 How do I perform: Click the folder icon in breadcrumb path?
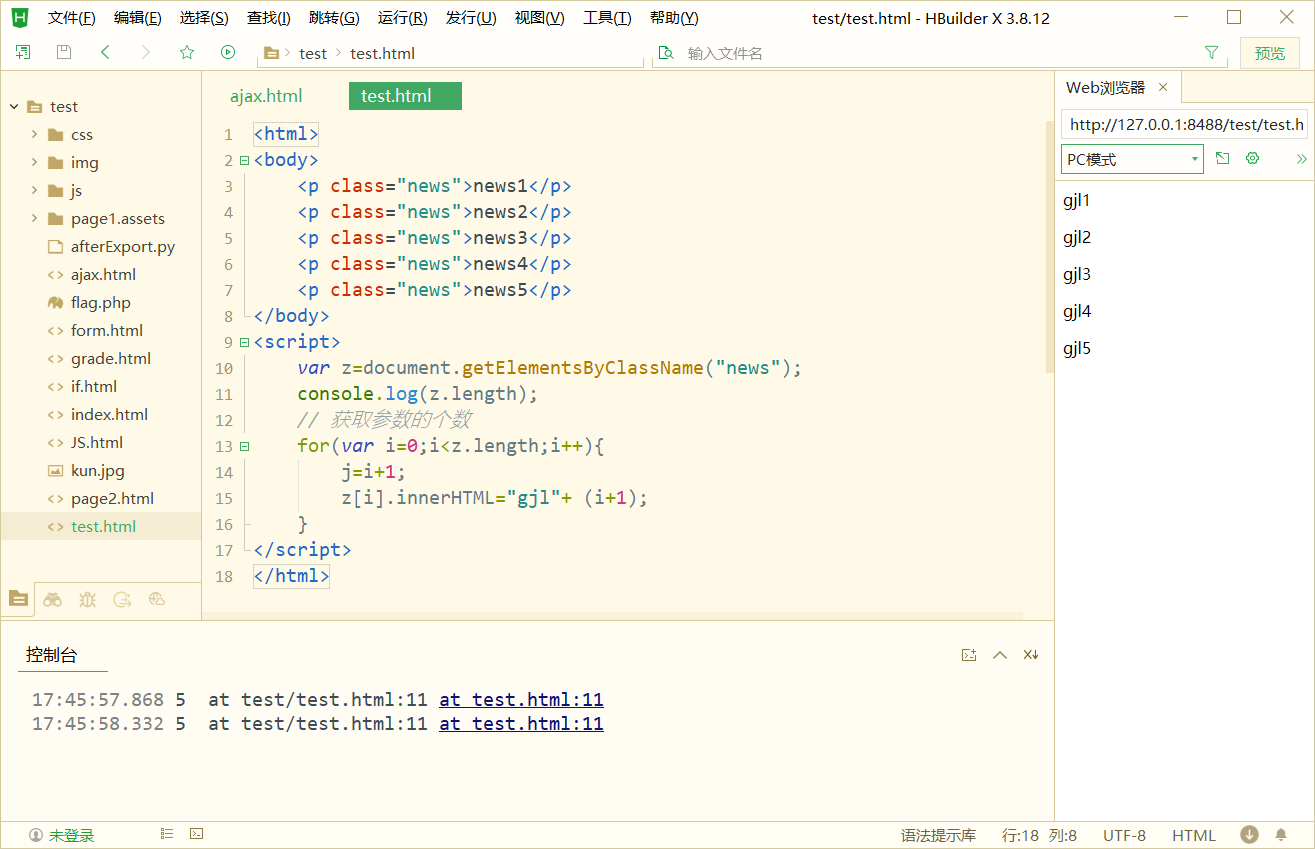click(271, 53)
